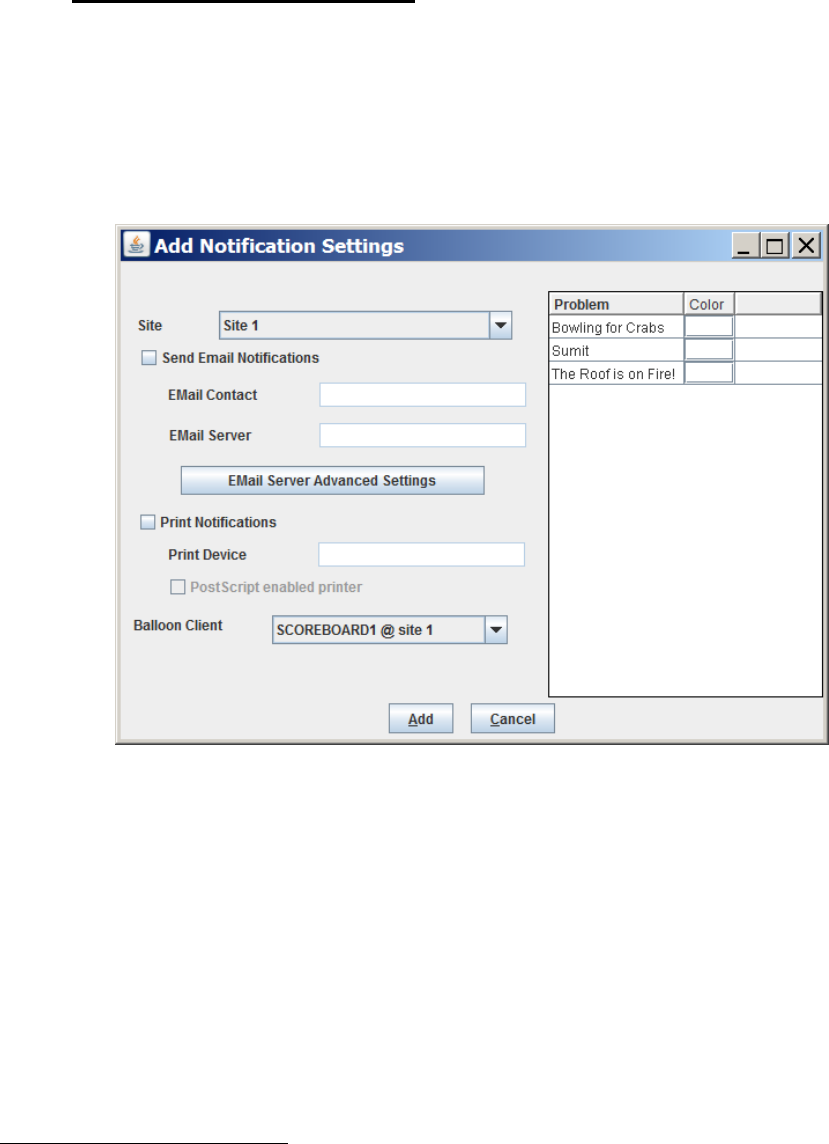Click the Add button
The image size is (829, 1144).
click(420, 719)
